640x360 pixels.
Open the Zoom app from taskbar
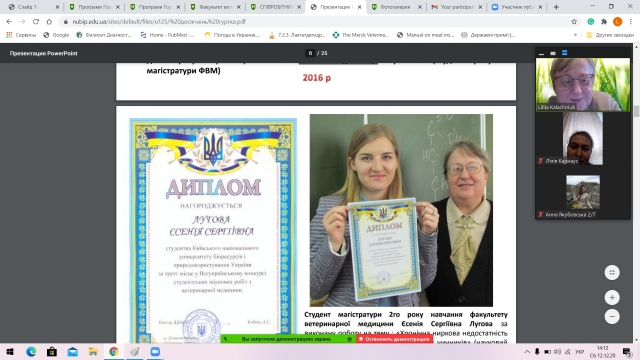click(x=155, y=352)
